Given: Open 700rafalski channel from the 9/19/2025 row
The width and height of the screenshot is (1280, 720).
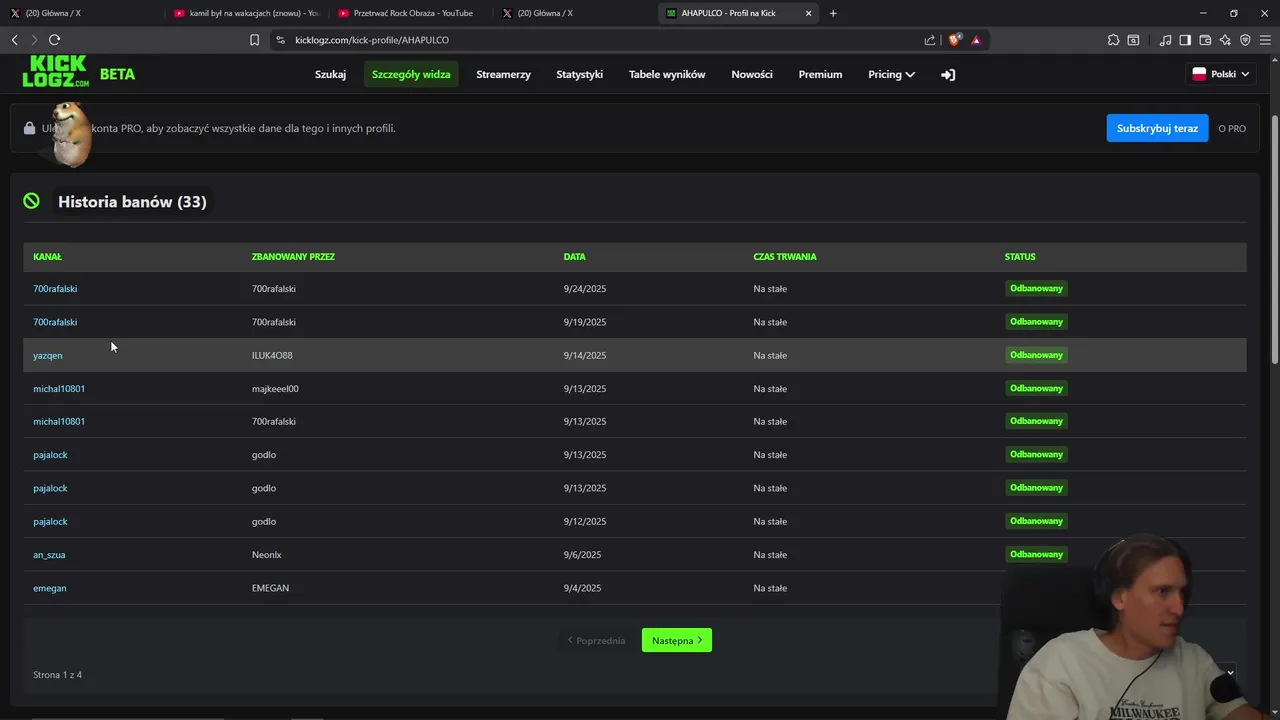Looking at the screenshot, I should tap(55, 322).
